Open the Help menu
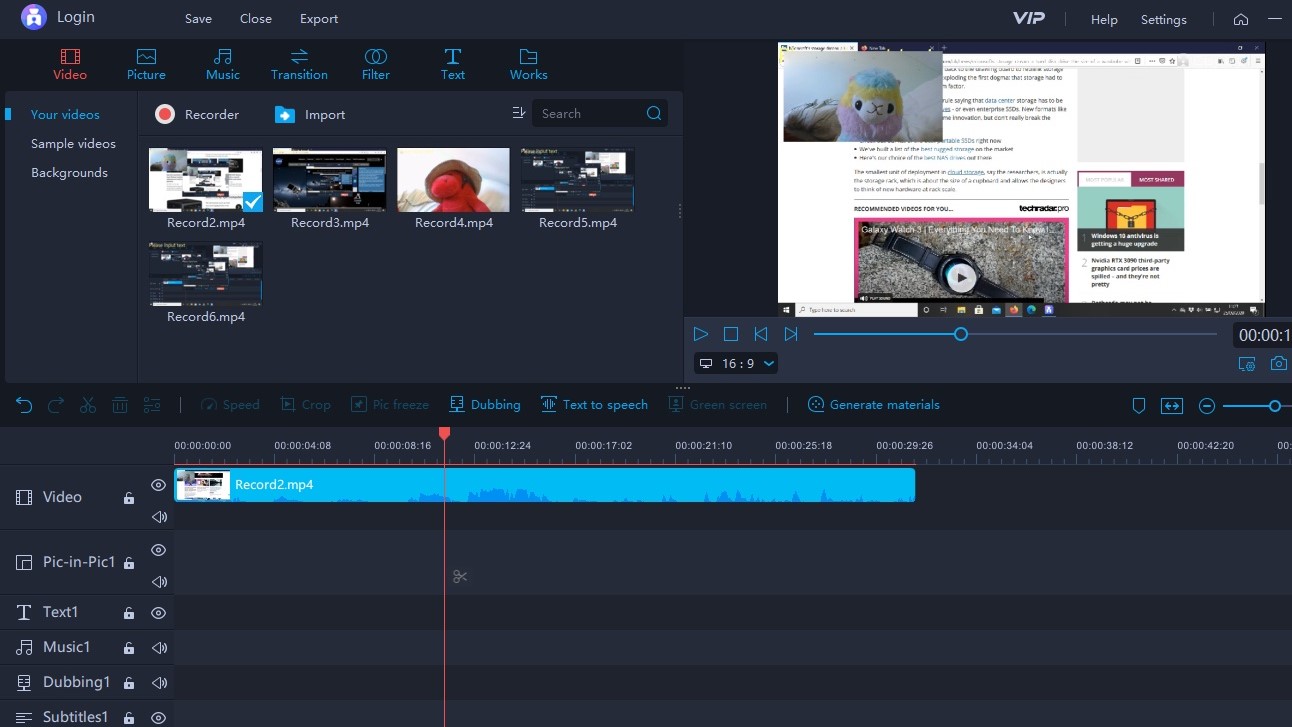This screenshot has height=727, width=1292. click(x=1104, y=19)
